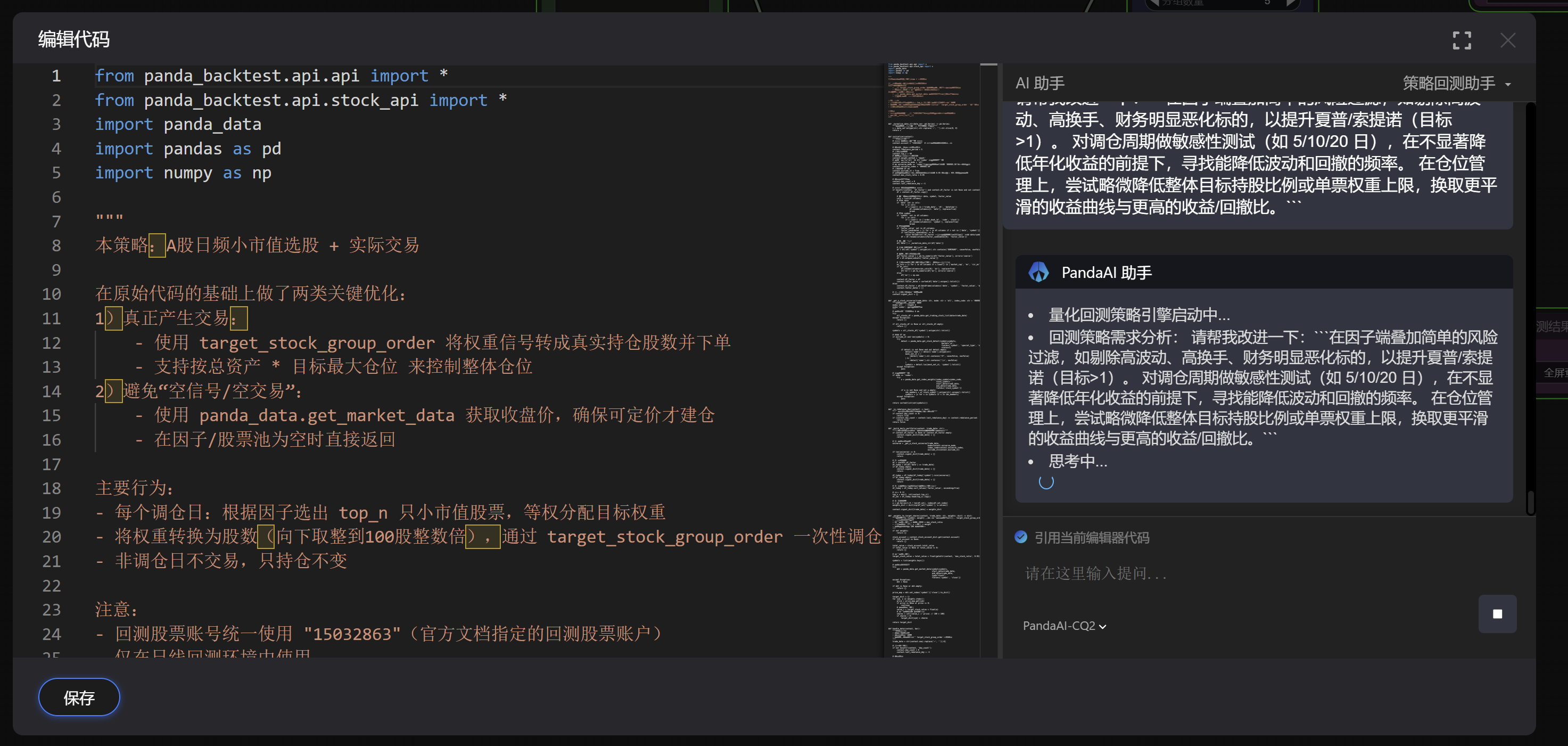This screenshot has height=746, width=1568.
Task: Click the comment line '本策略: A股日频小市值选股'
Action: pyautogui.click(x=258, y=245)
